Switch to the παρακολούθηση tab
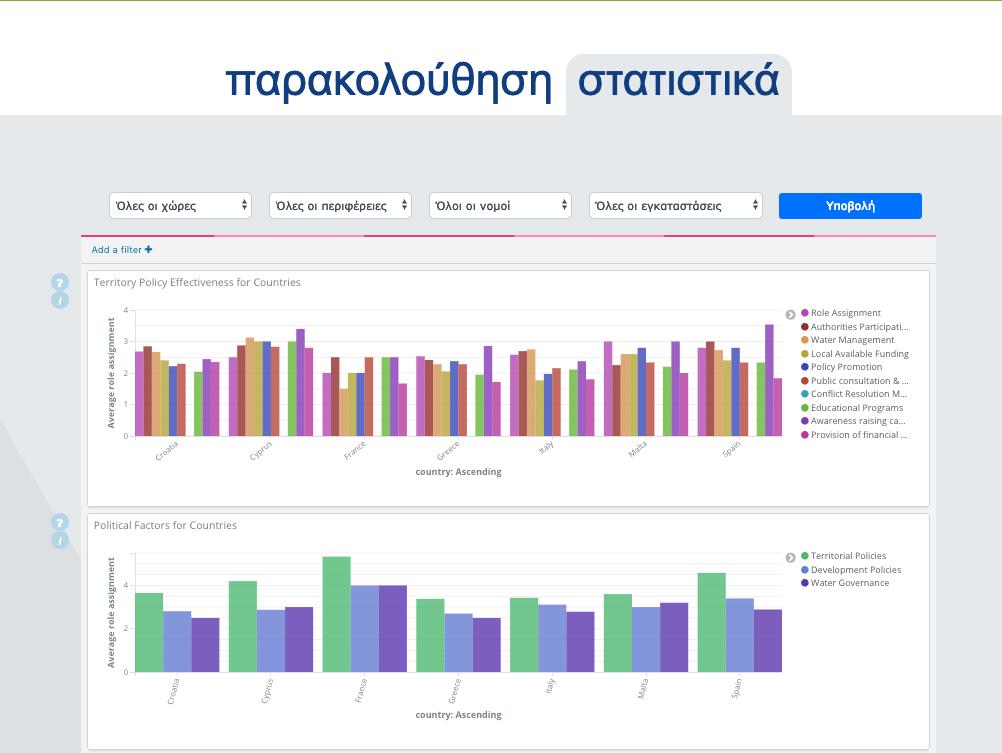This screenshot has height=753, width=1002. pos(389,82)
